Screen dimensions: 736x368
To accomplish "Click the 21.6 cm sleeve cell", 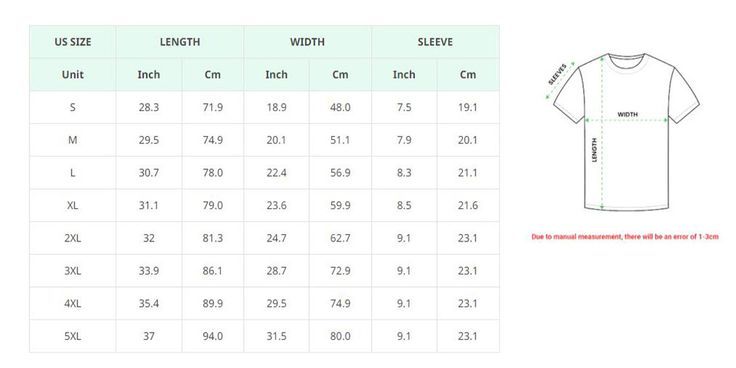I will coord(468,206).
